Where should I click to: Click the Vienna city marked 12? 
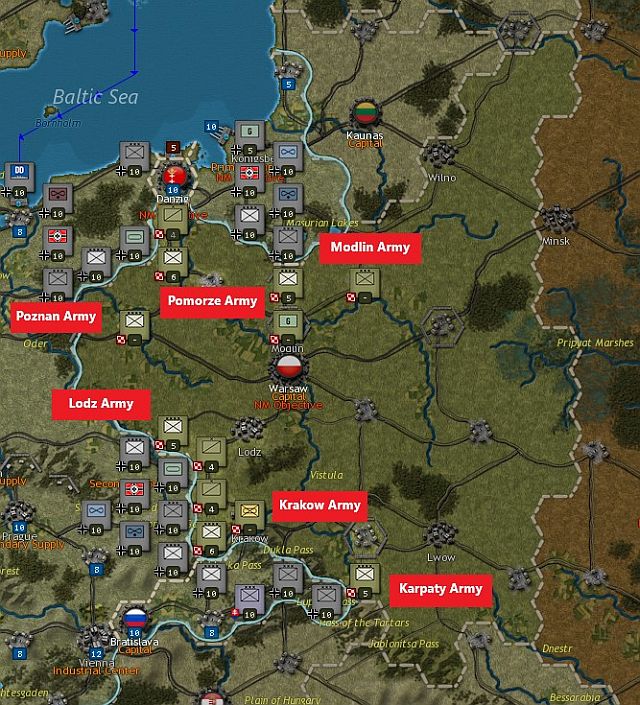95,638
